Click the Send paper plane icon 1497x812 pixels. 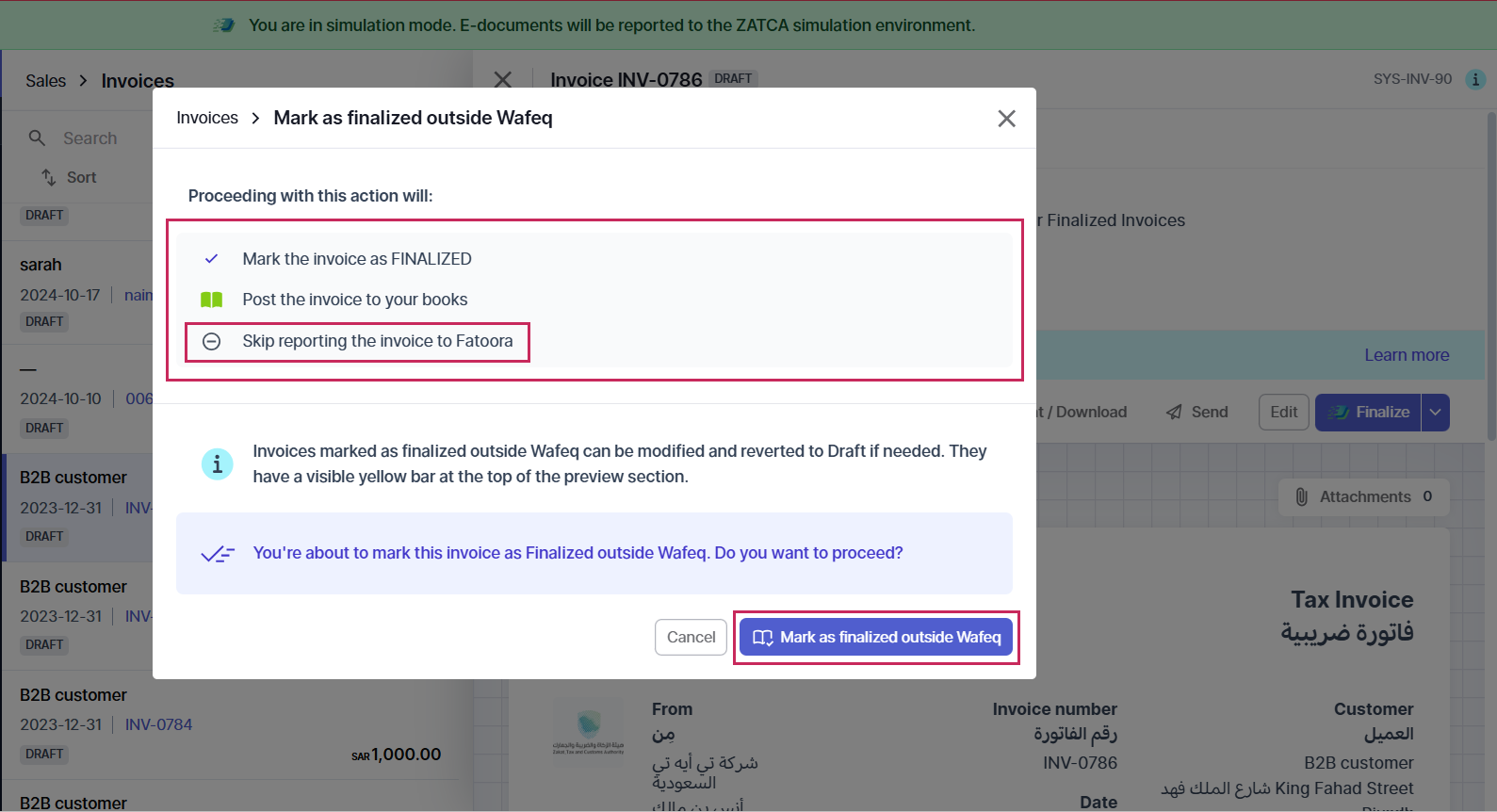pos(1174,413)
